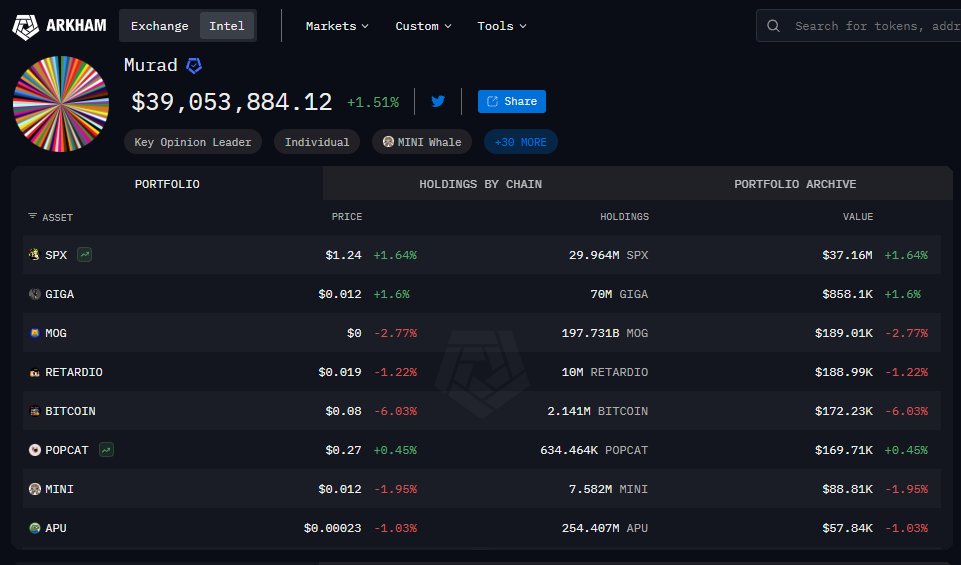
Task: Click the GIGA token icon
Action: (34, 294)
